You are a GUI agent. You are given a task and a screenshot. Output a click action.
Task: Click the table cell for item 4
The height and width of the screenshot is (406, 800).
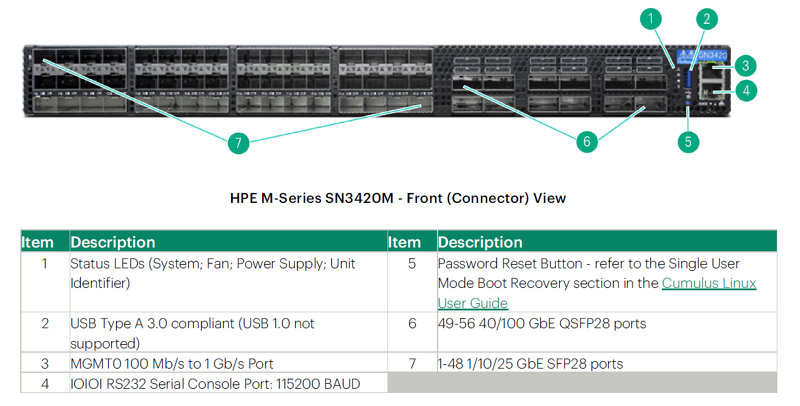45,383
